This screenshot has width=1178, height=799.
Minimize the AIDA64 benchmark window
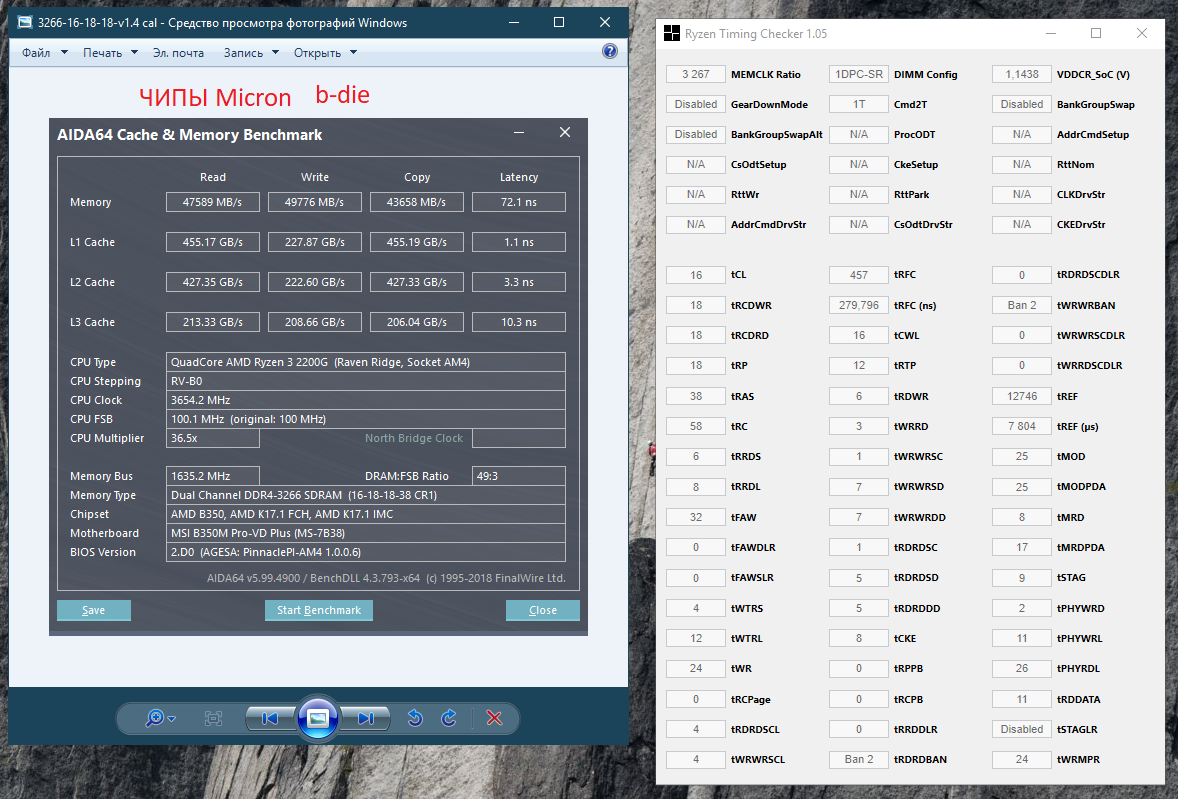click(519, 132)
